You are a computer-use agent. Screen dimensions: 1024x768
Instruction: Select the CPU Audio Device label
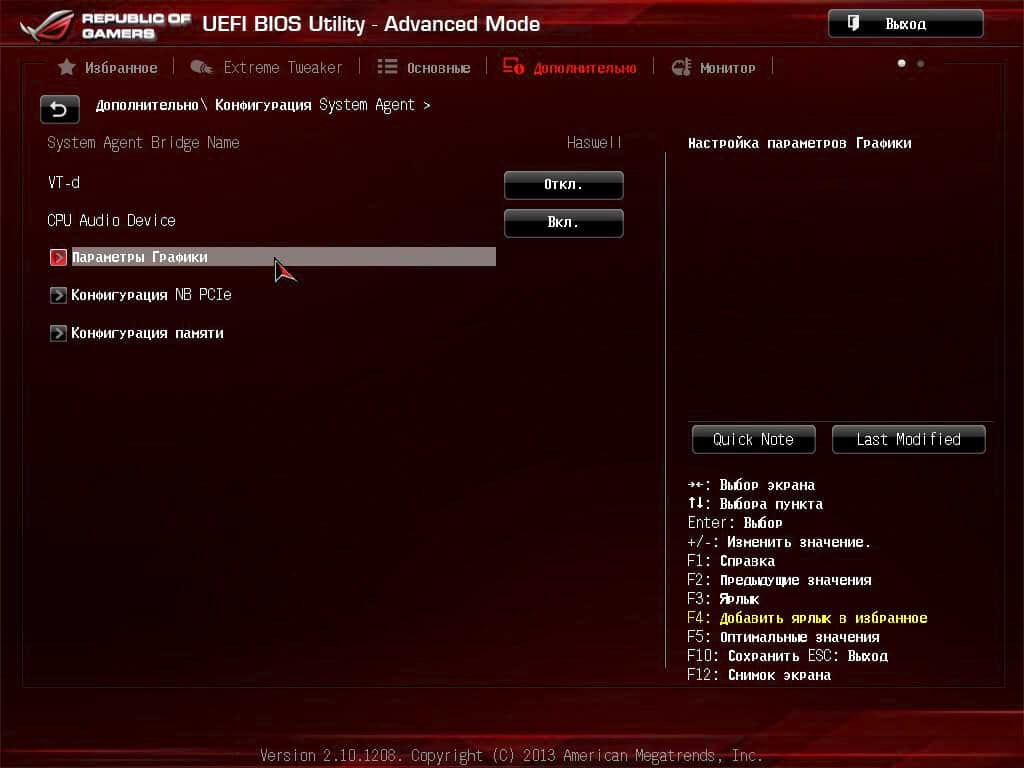pyautogui.click(x=111, y=221)
